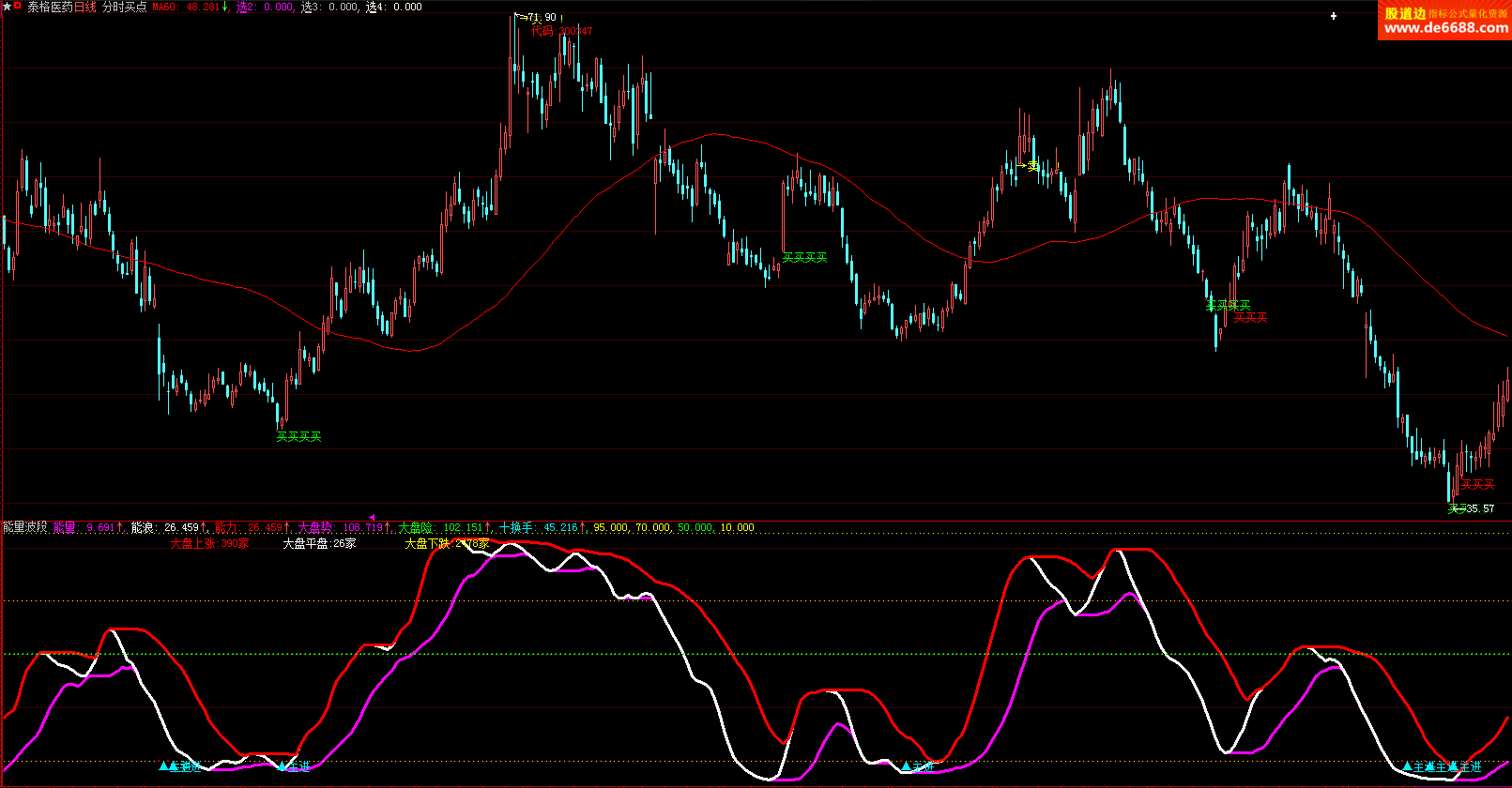1512x788 pixels.
Task: Click the white star icon beside the stock name
Action: point(7,7)
